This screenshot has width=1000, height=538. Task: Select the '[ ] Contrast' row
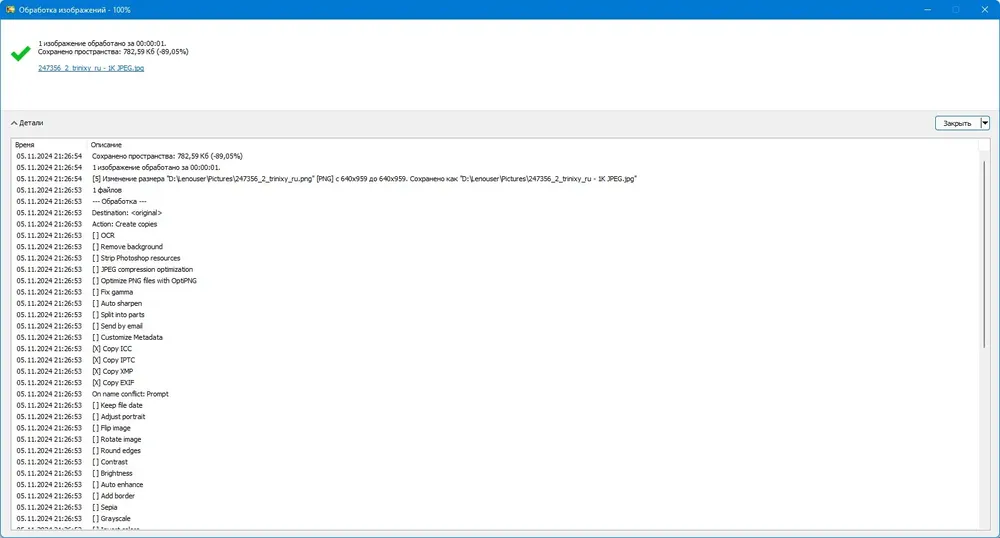click(x=495, y=462)
